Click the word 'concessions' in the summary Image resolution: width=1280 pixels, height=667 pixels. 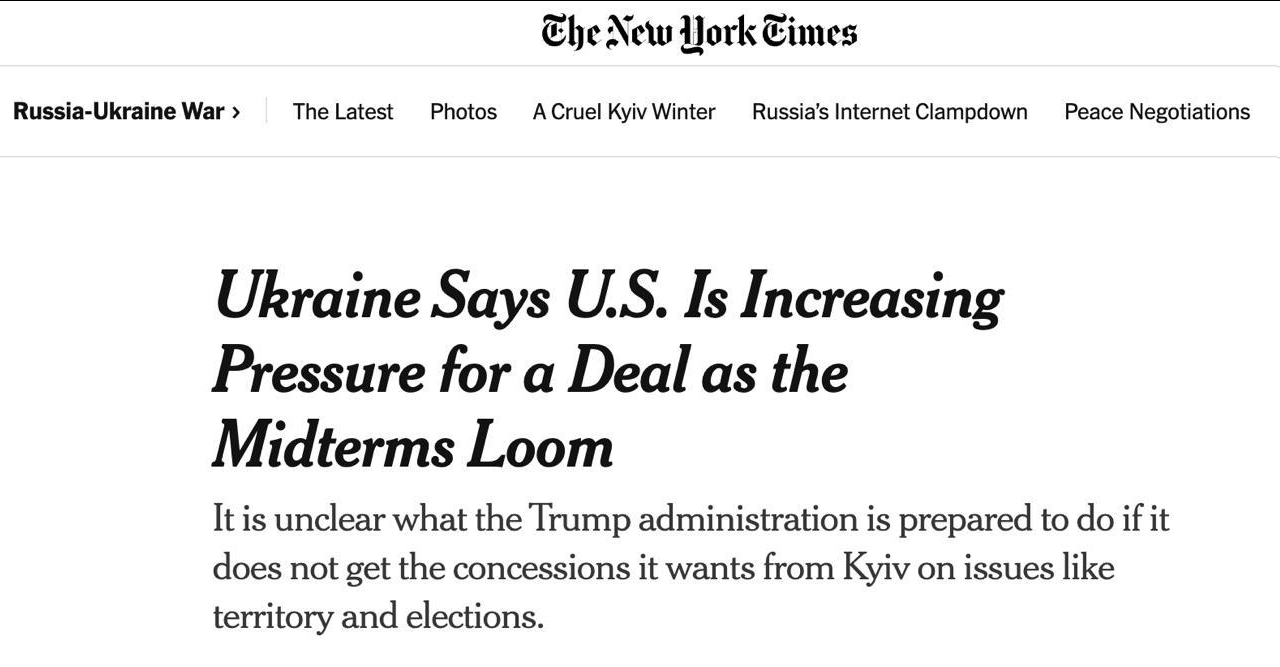tap(542, 568)
